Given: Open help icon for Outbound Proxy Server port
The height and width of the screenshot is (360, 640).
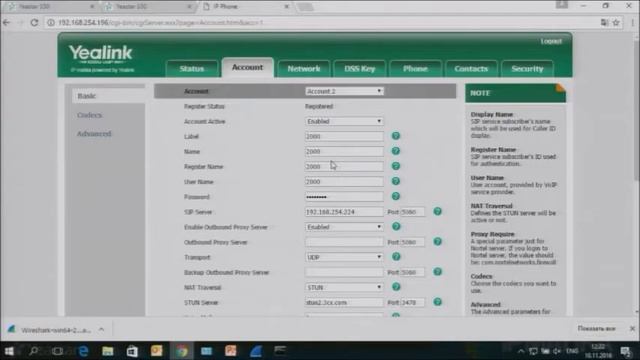Looking at the screenshot, I should tap(437, 242).
